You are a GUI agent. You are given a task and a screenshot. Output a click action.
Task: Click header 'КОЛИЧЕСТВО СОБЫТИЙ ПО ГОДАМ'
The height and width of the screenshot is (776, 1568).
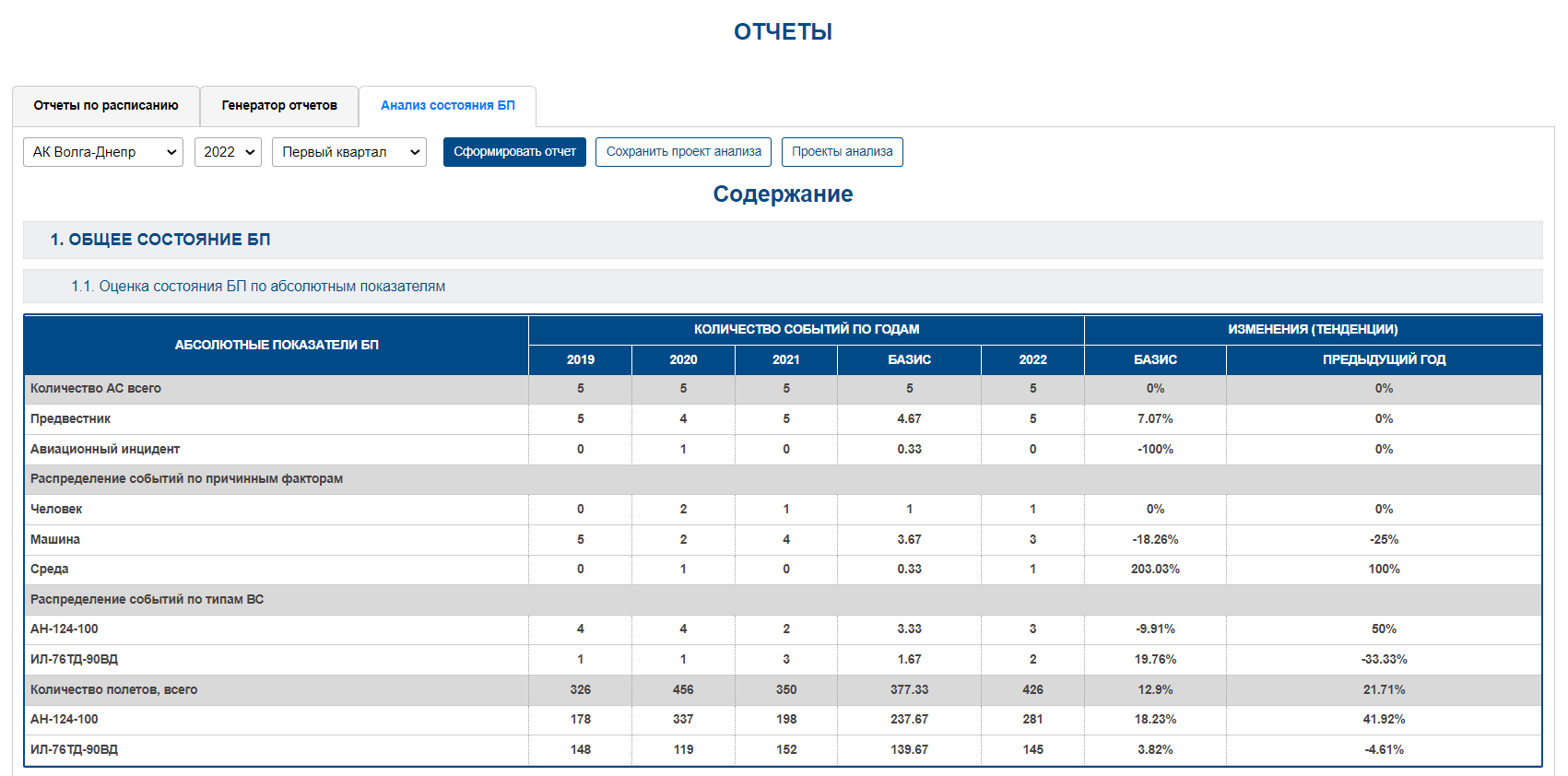point(807,329)
